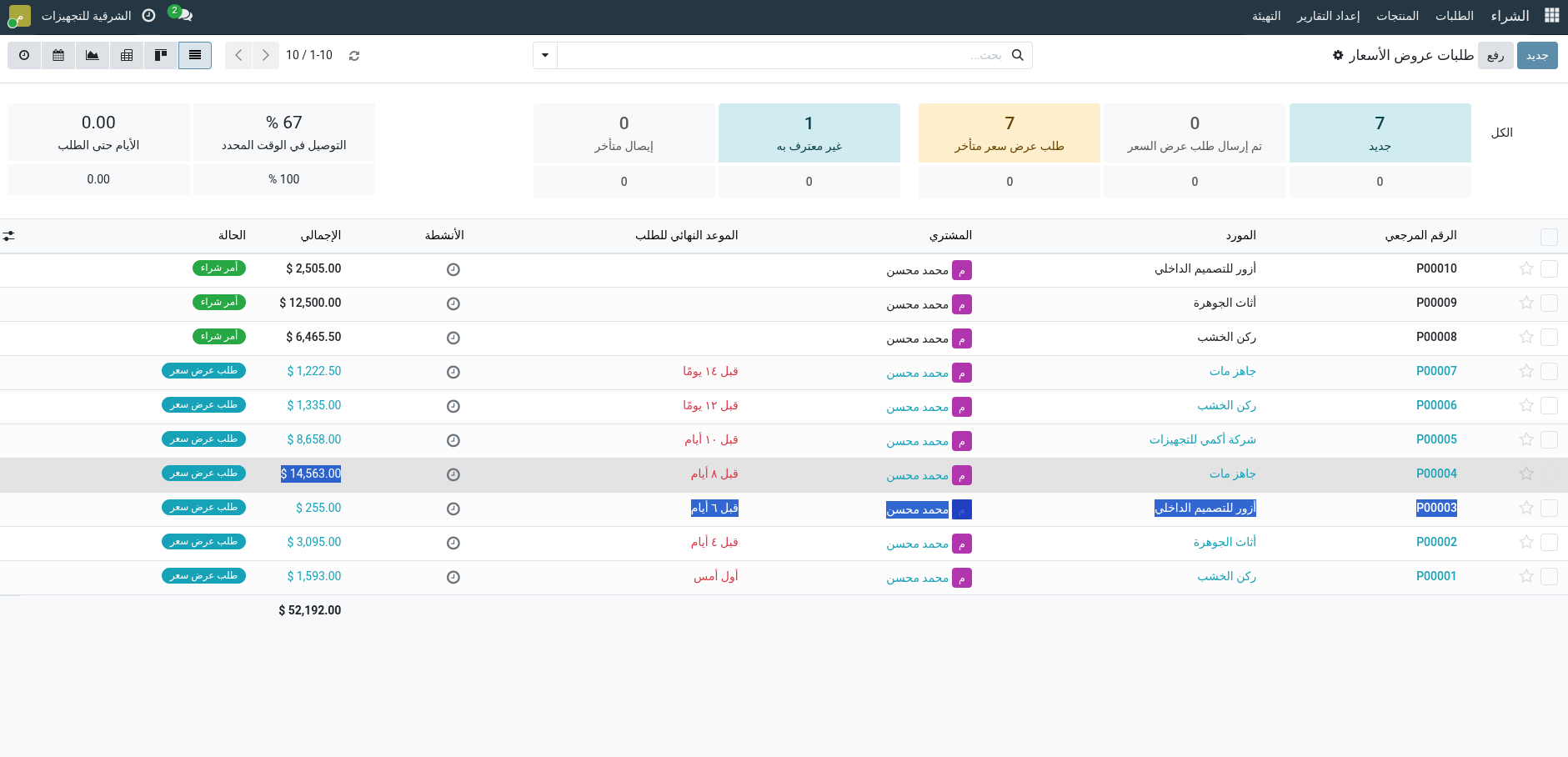Open the التهيئة menu
Viewport: 1568px width, 757px height.
tap(1266, 15)
